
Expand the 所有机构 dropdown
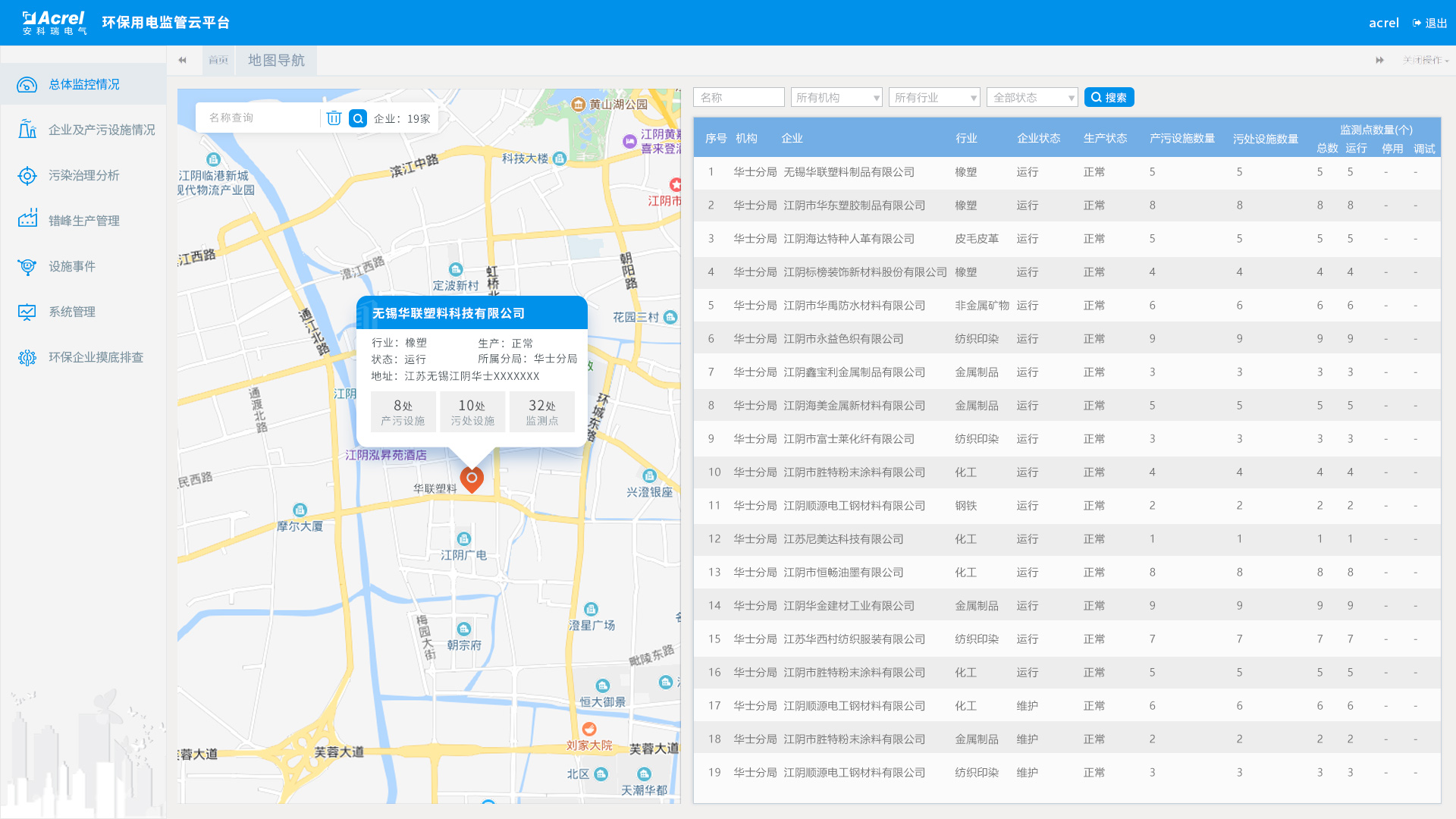tap(836, 98)
